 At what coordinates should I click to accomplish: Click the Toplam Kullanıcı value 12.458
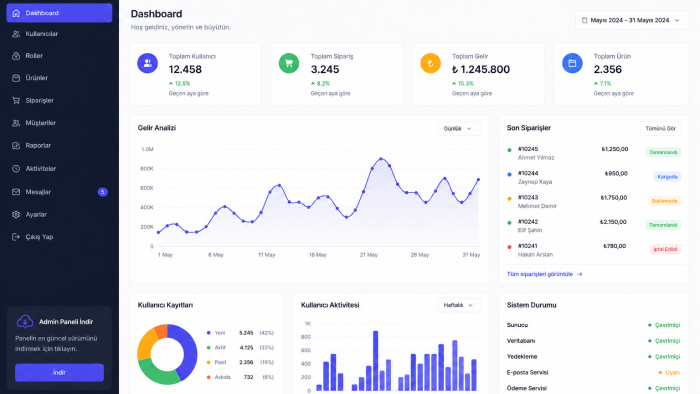pyautogui.click(x=185, y=70)
